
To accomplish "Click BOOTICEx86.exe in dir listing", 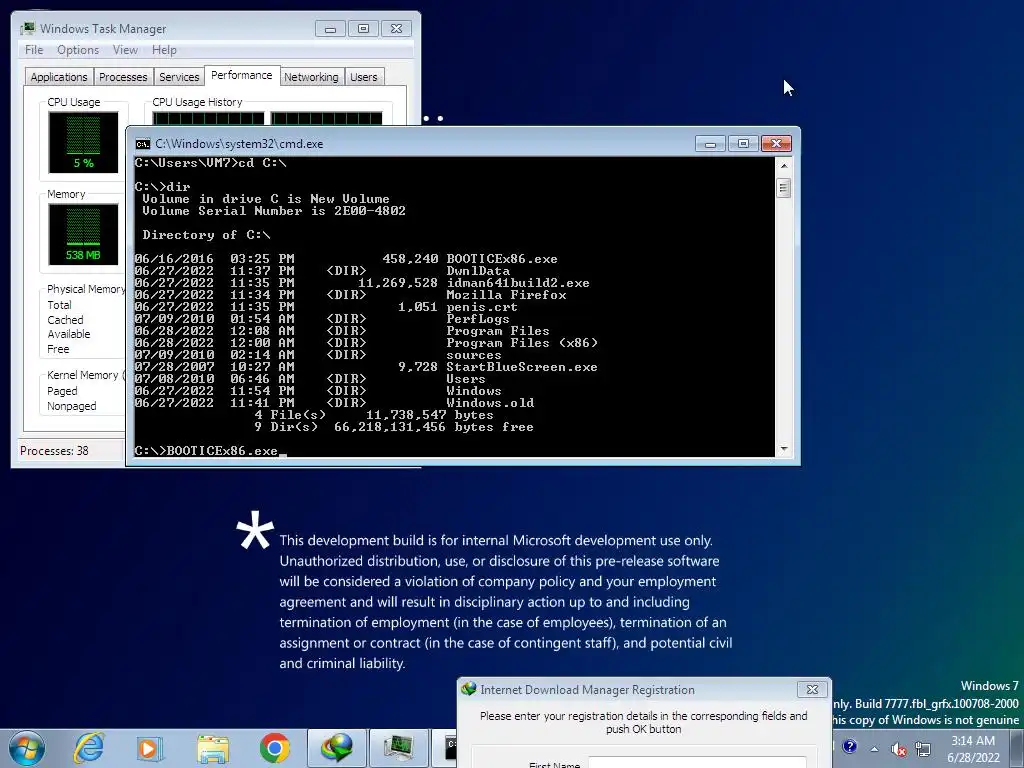I will (502, 259).
